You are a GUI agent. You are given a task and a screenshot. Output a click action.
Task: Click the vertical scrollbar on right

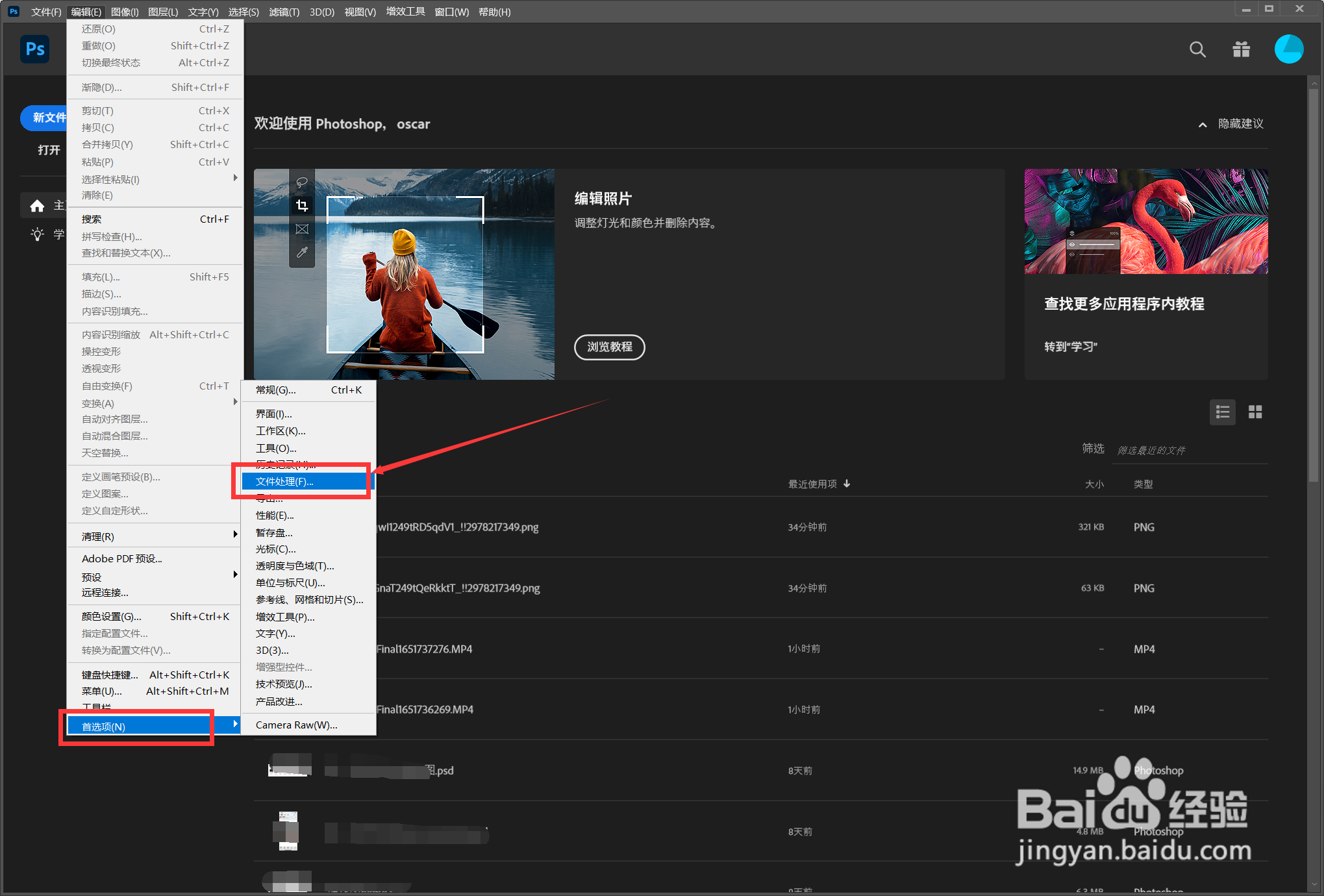[x=1314, y=286]
